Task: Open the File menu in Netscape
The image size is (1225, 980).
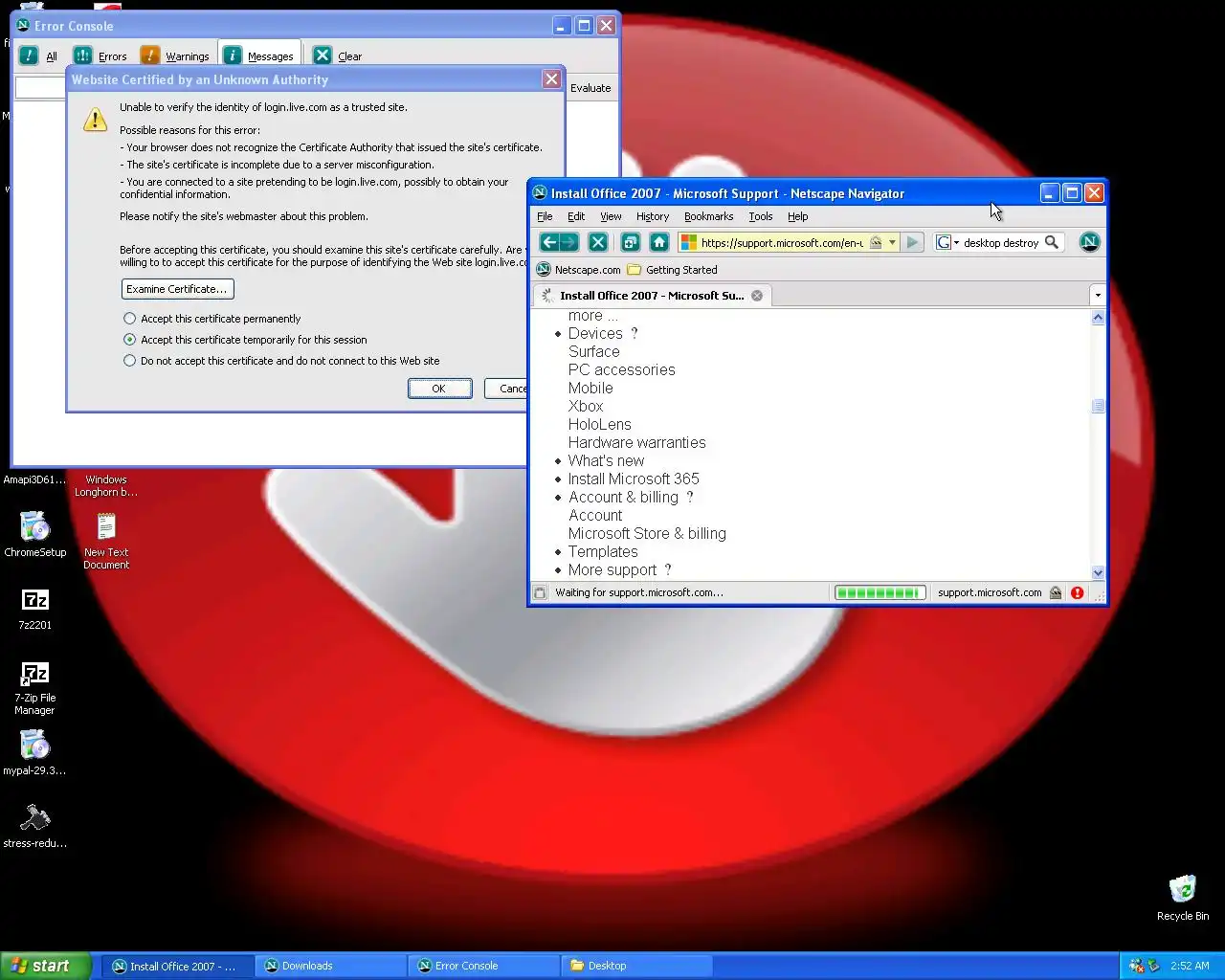Action: pos(545,216)
